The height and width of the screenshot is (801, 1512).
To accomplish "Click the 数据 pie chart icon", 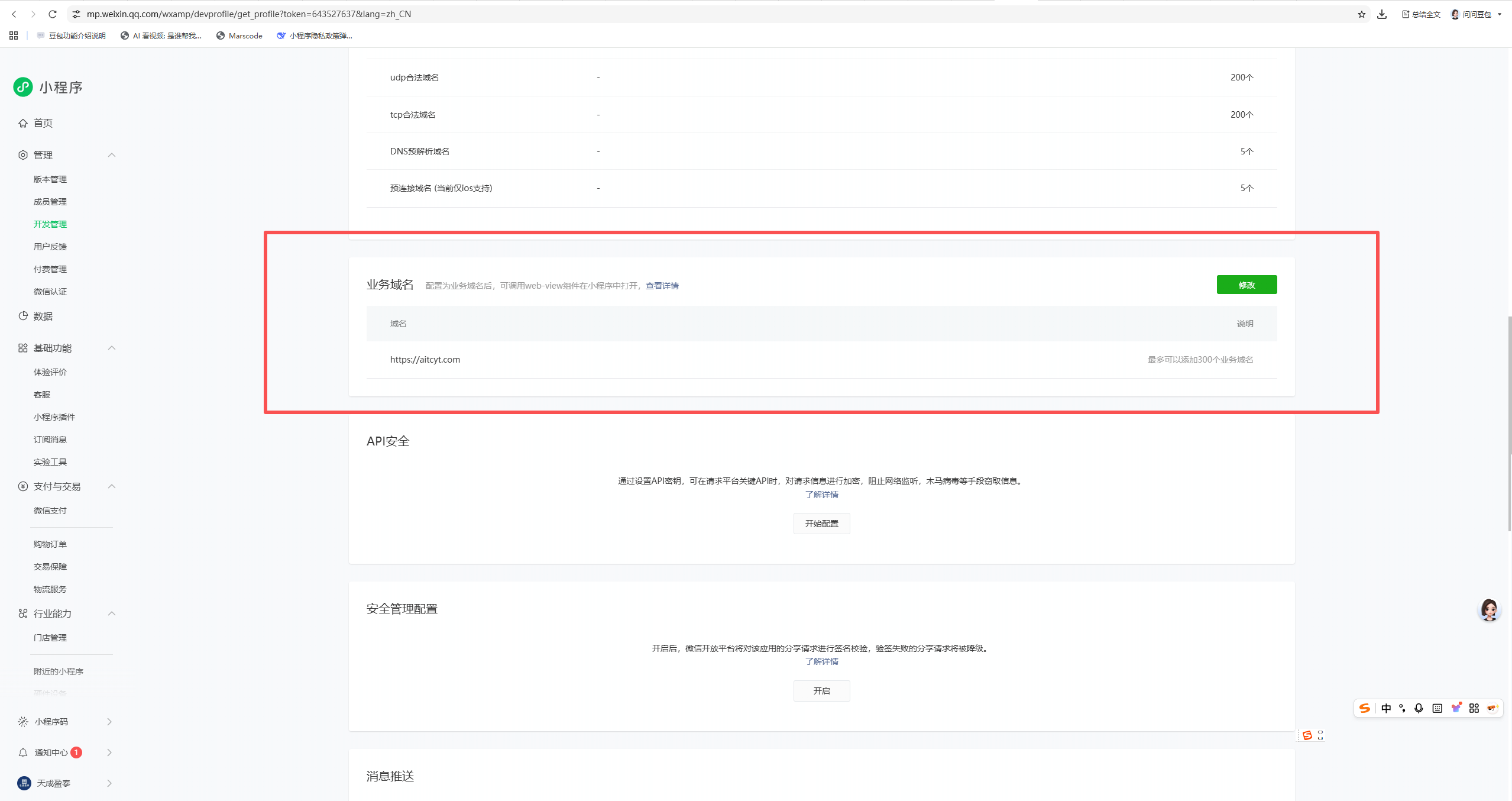I will 23,316.
